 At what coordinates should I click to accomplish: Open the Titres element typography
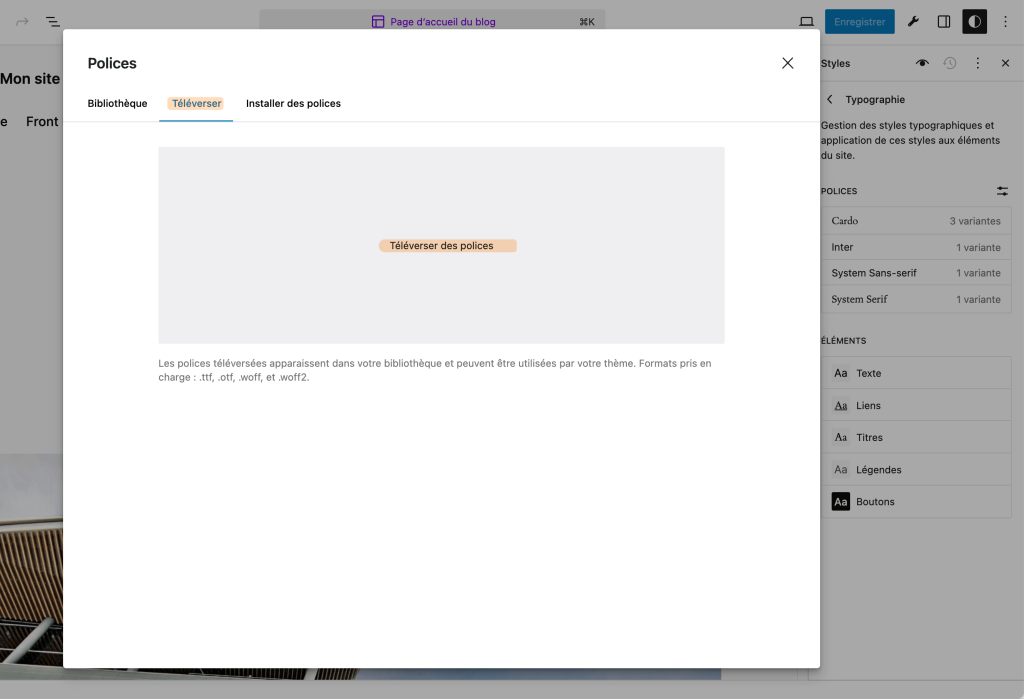tap(916, 437)
